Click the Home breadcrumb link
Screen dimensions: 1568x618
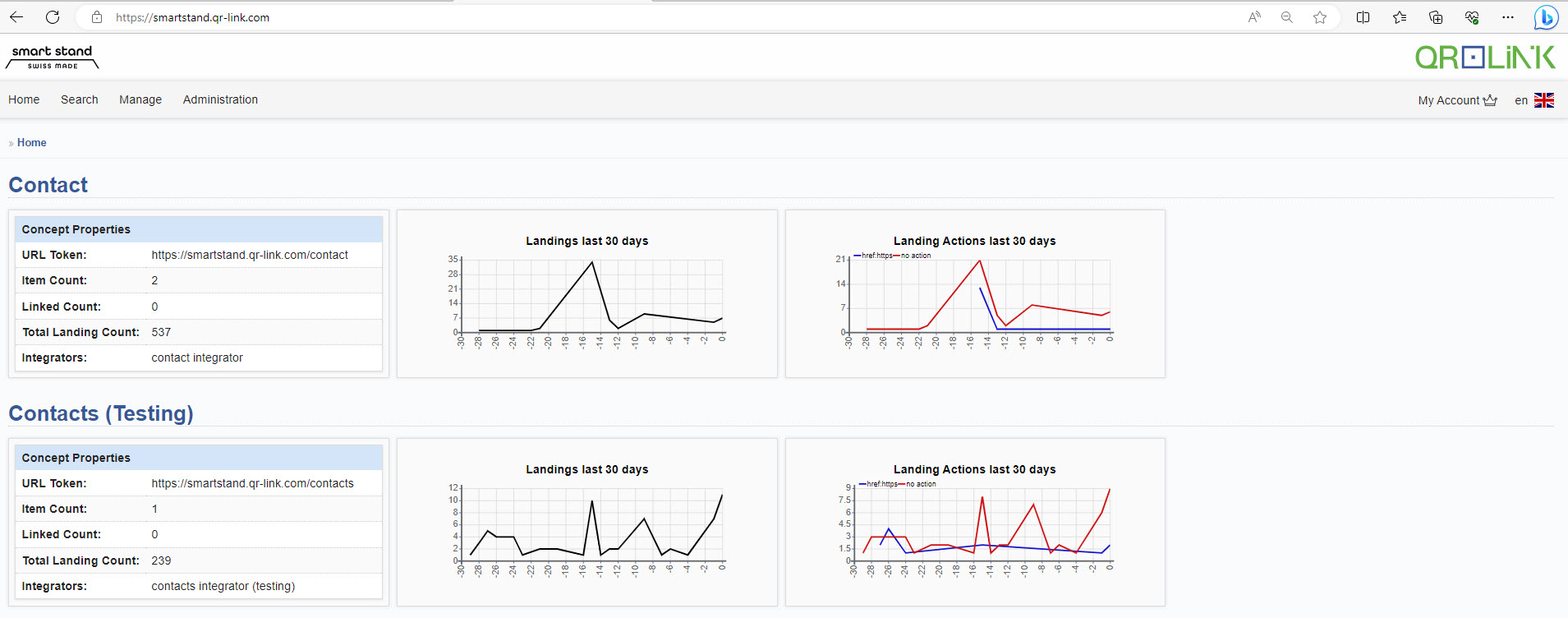(x=32, y=142)
